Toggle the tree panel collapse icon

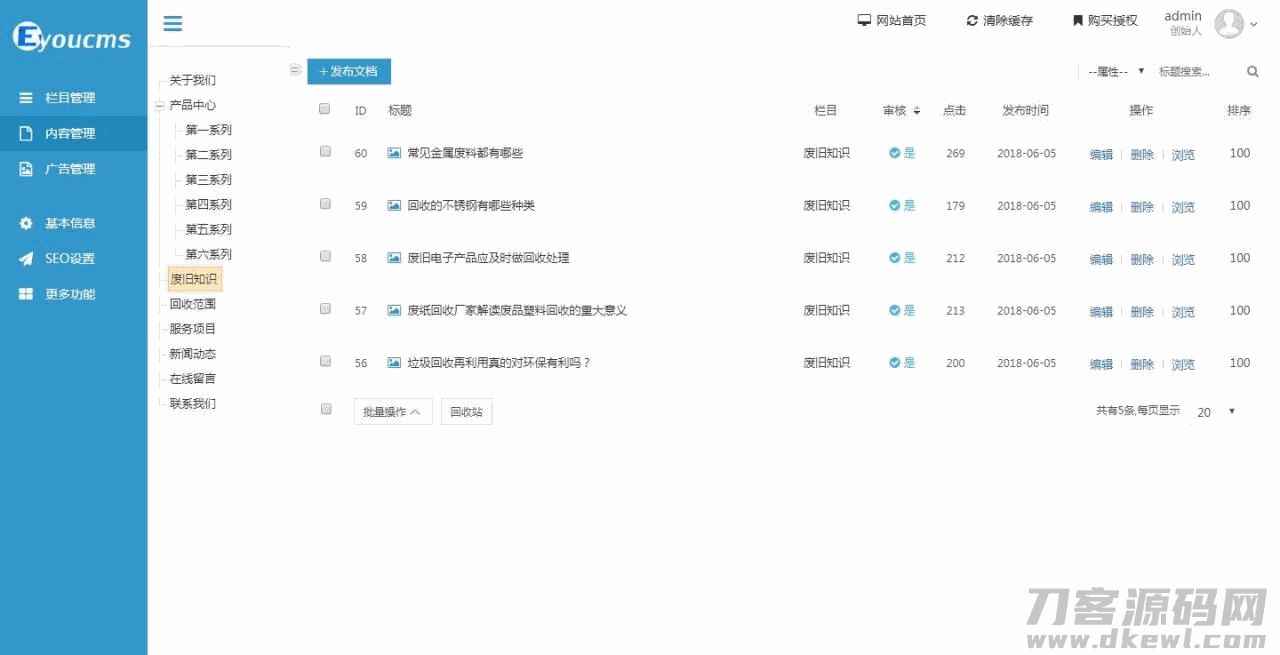[x=295, y=70]
